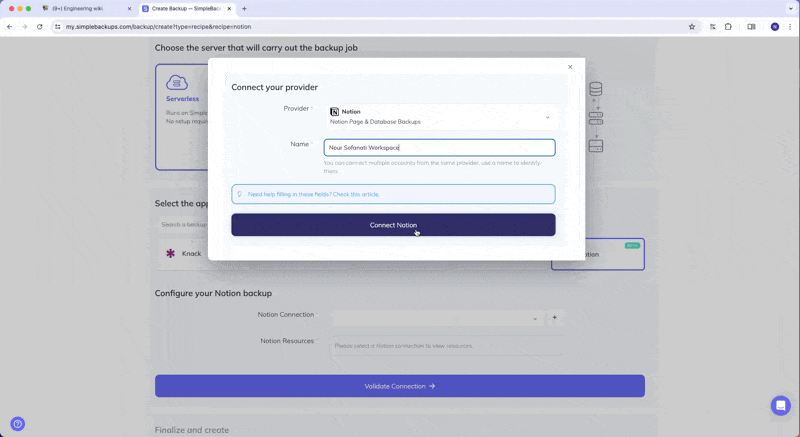This screenshot has width=800, height=437.
Task: Click Validate Connection button
Action: coord(399,386)
